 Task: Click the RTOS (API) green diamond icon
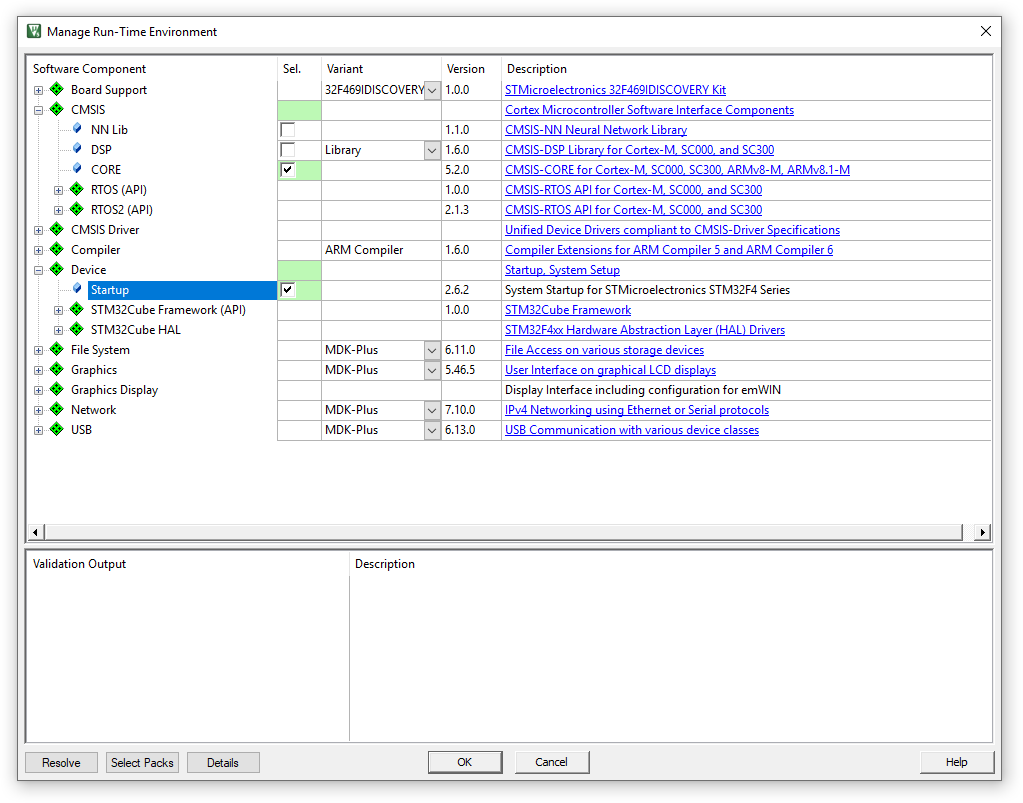click(x=77, y=189)
